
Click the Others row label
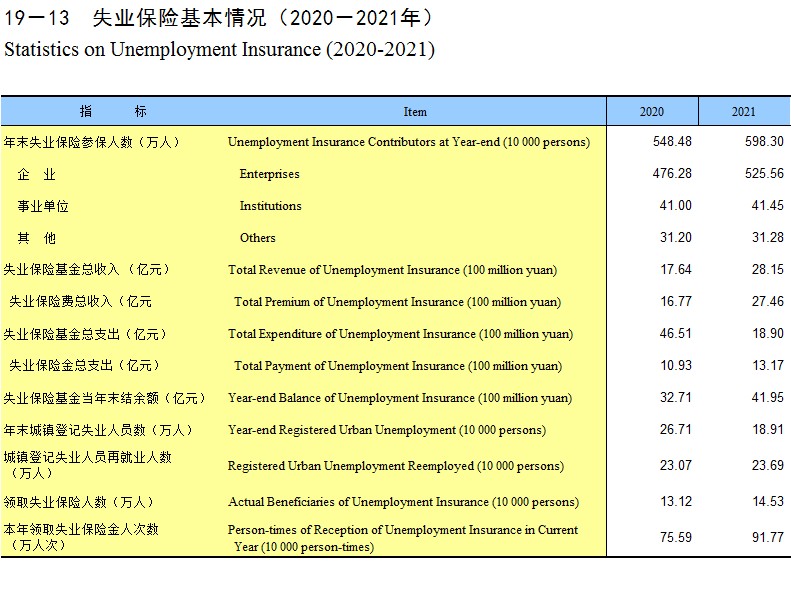coord(258,238)
